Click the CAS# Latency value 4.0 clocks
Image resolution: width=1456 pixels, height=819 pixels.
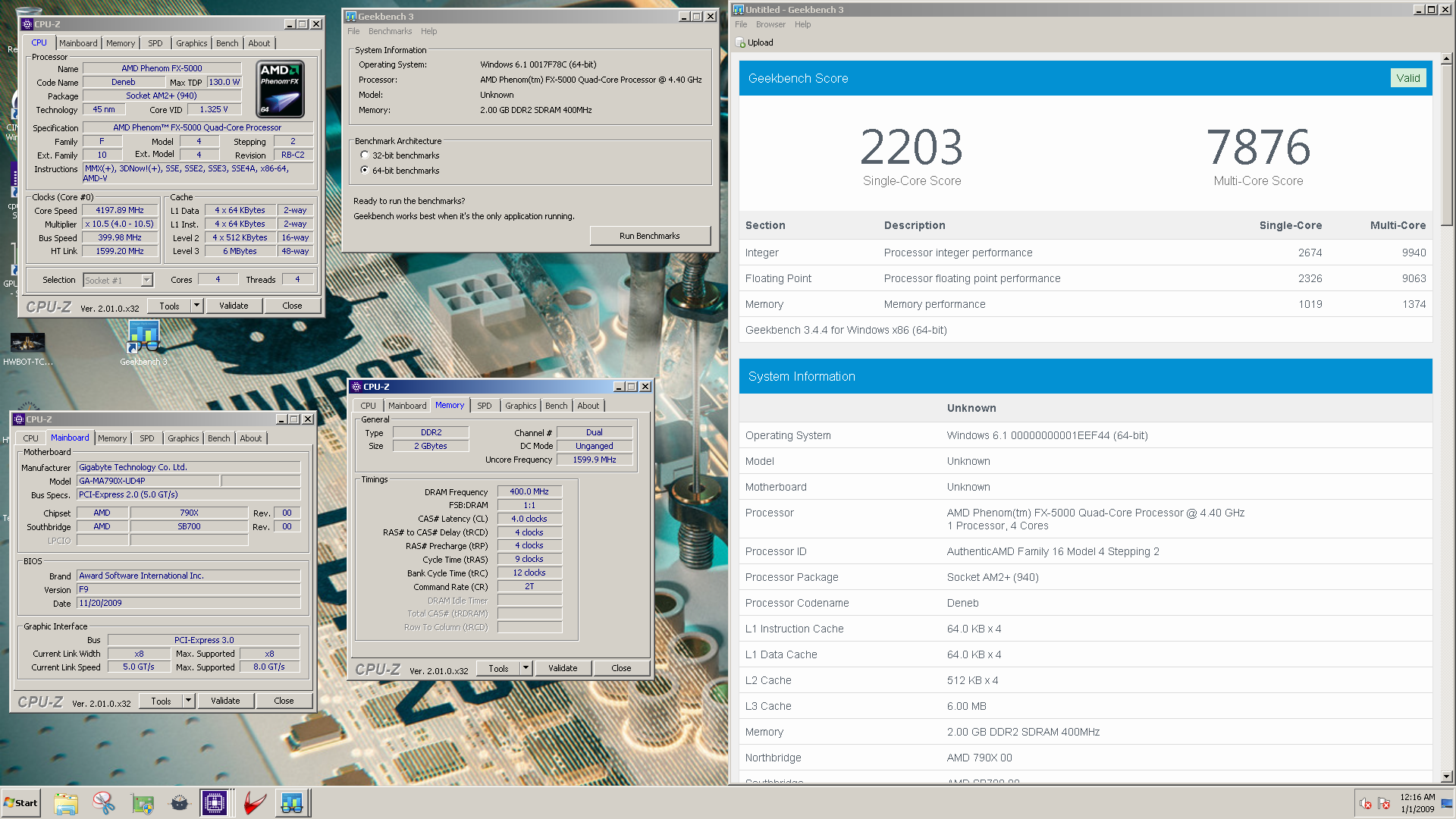pos(529,519)
